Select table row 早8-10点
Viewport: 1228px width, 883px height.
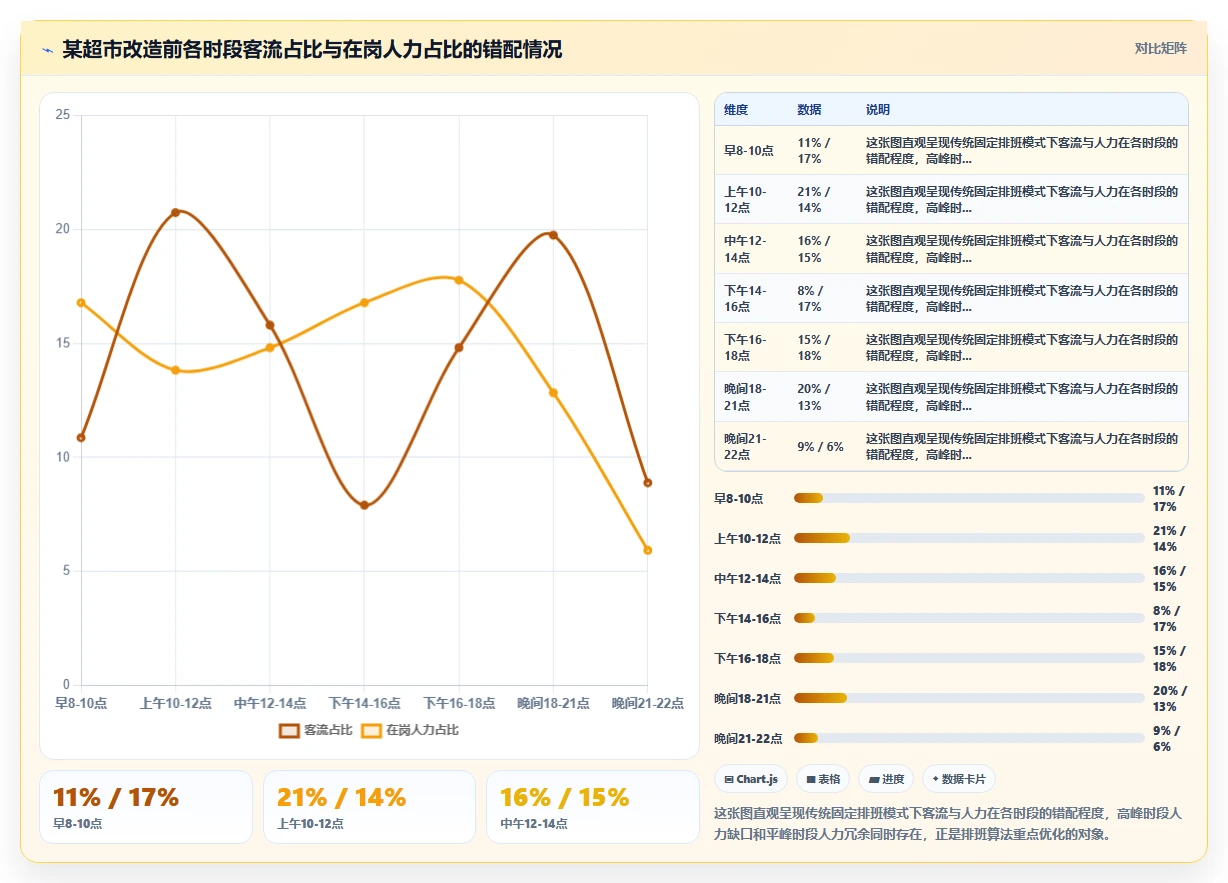[x=951, y=151]
